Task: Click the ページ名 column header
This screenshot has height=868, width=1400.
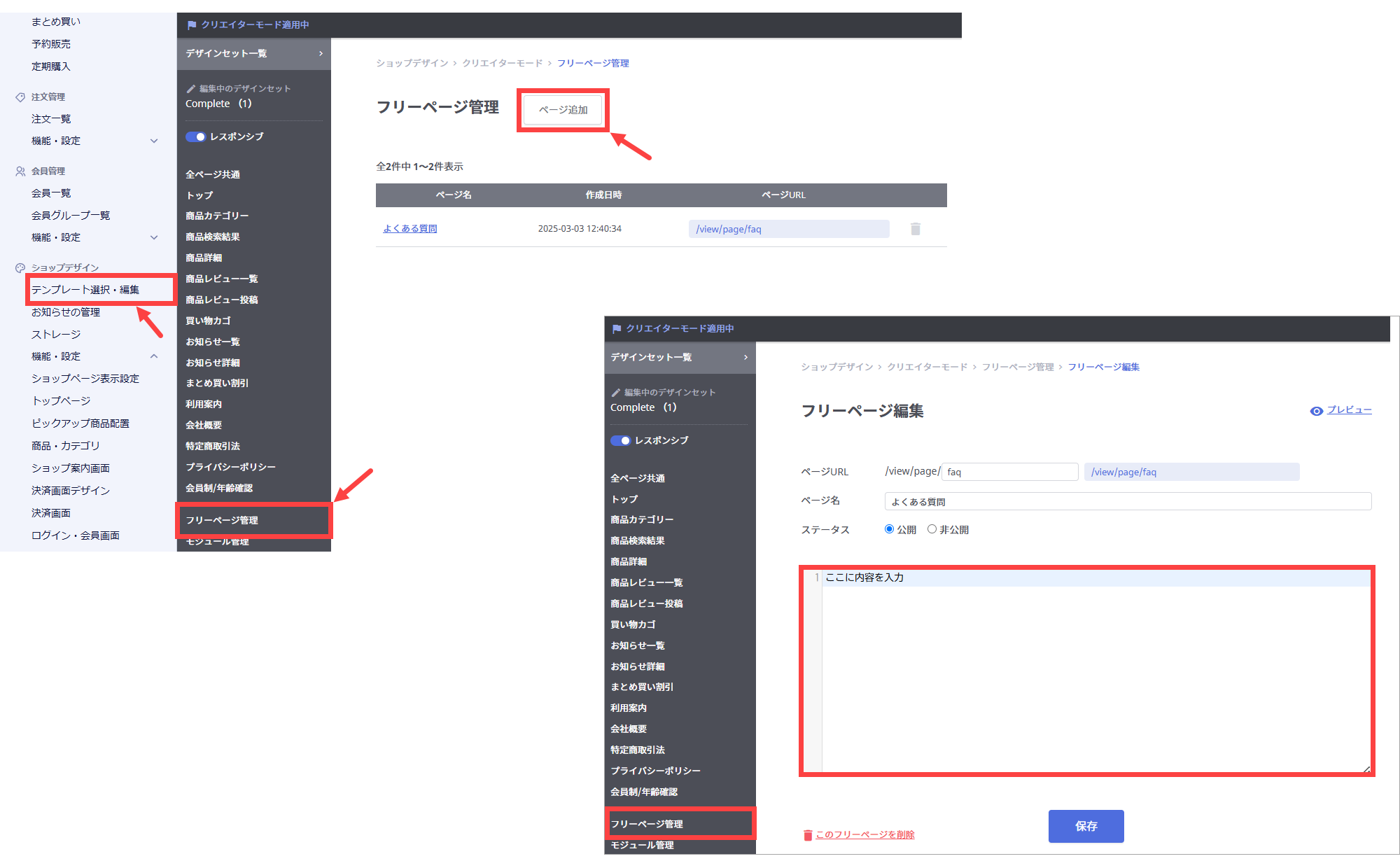Action: point(454,195)
